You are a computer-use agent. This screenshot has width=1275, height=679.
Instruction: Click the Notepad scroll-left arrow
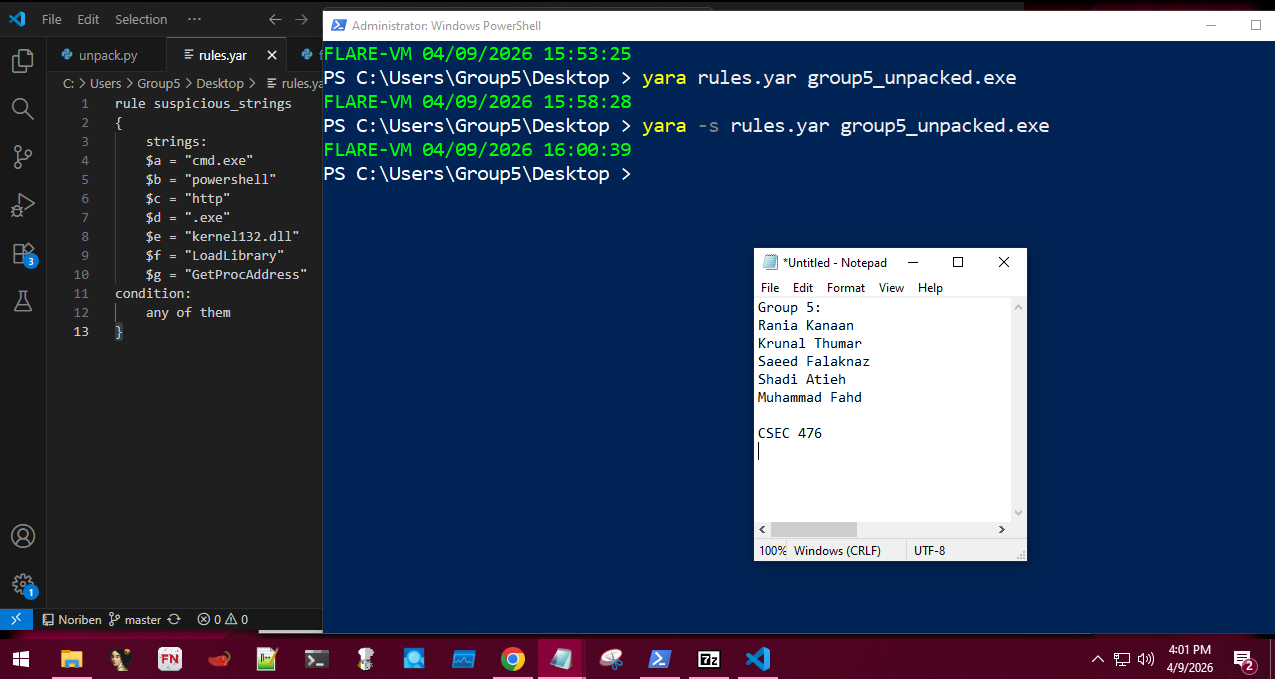click(762, 529)
